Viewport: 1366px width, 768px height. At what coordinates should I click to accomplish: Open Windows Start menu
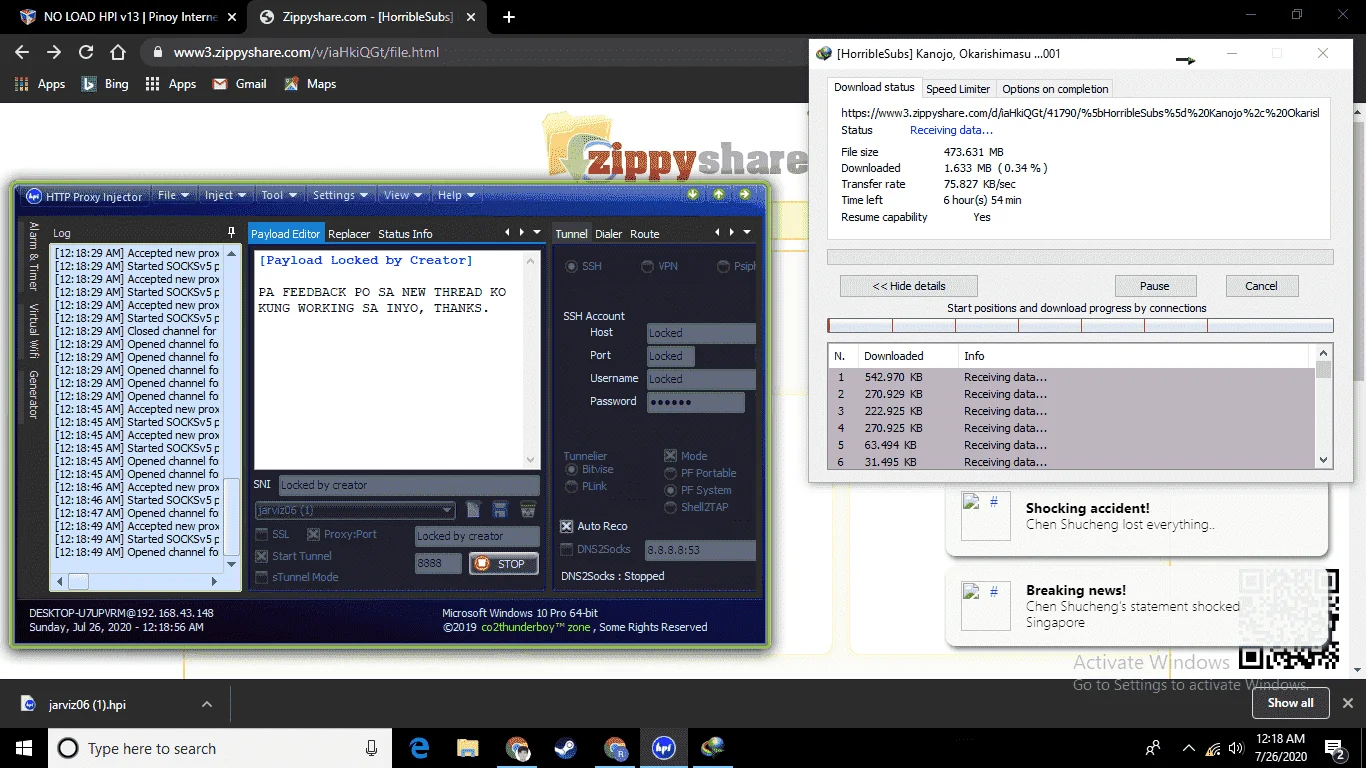23,748
